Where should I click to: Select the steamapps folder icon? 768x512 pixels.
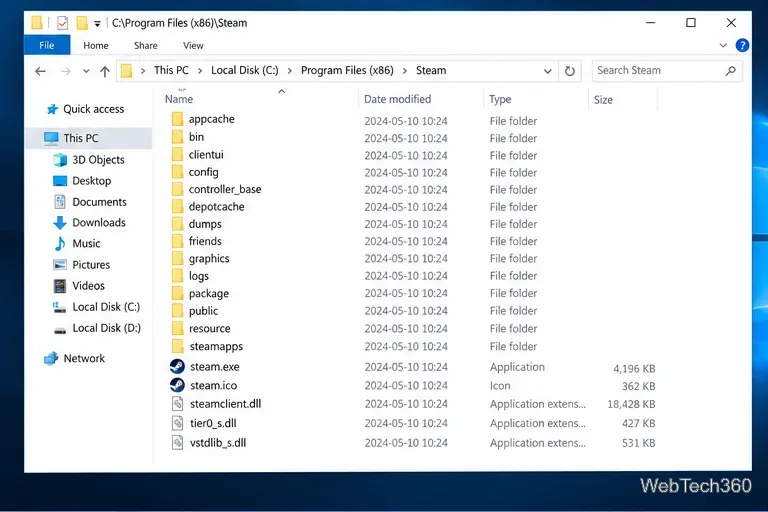[177, 346]
